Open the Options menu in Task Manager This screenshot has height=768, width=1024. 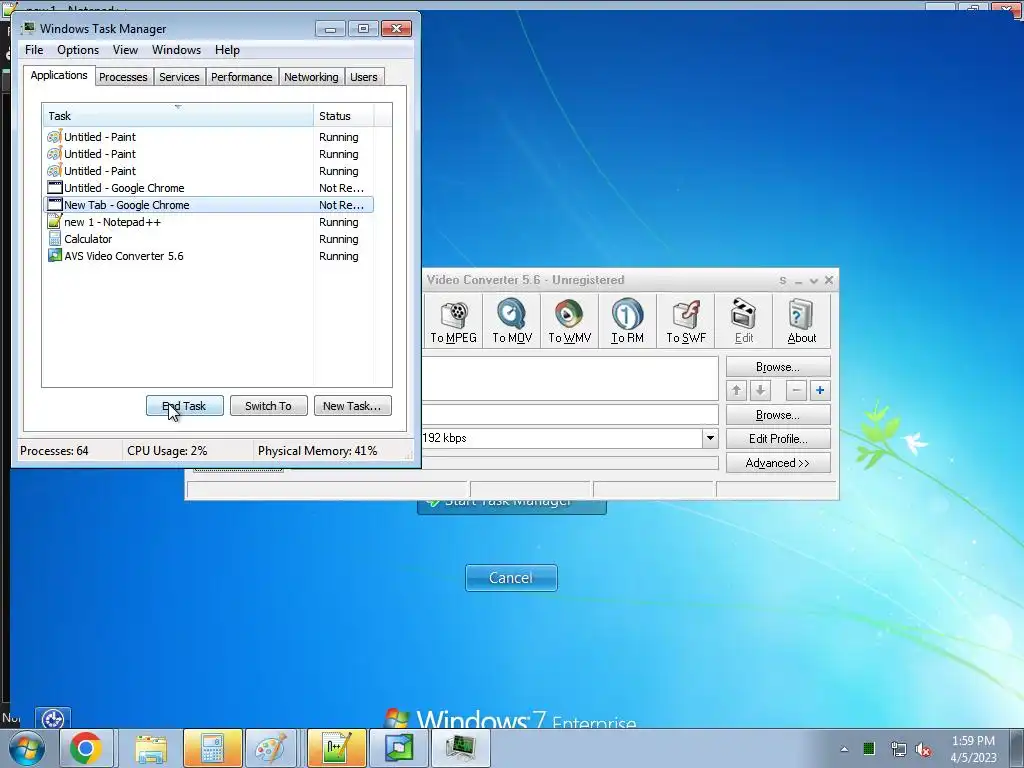[78, 50]
